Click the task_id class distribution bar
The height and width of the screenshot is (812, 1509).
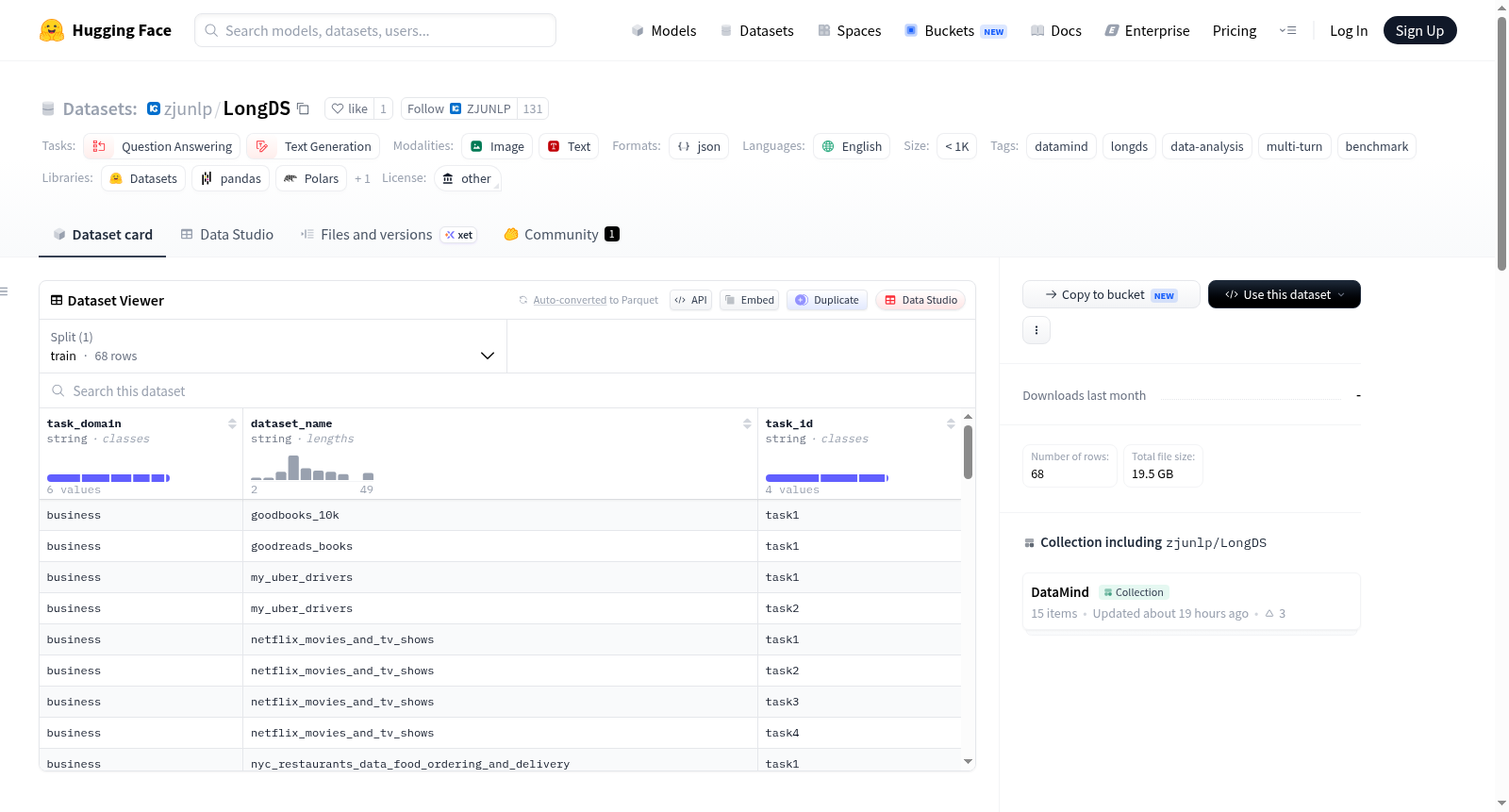(x=827, y=478)
